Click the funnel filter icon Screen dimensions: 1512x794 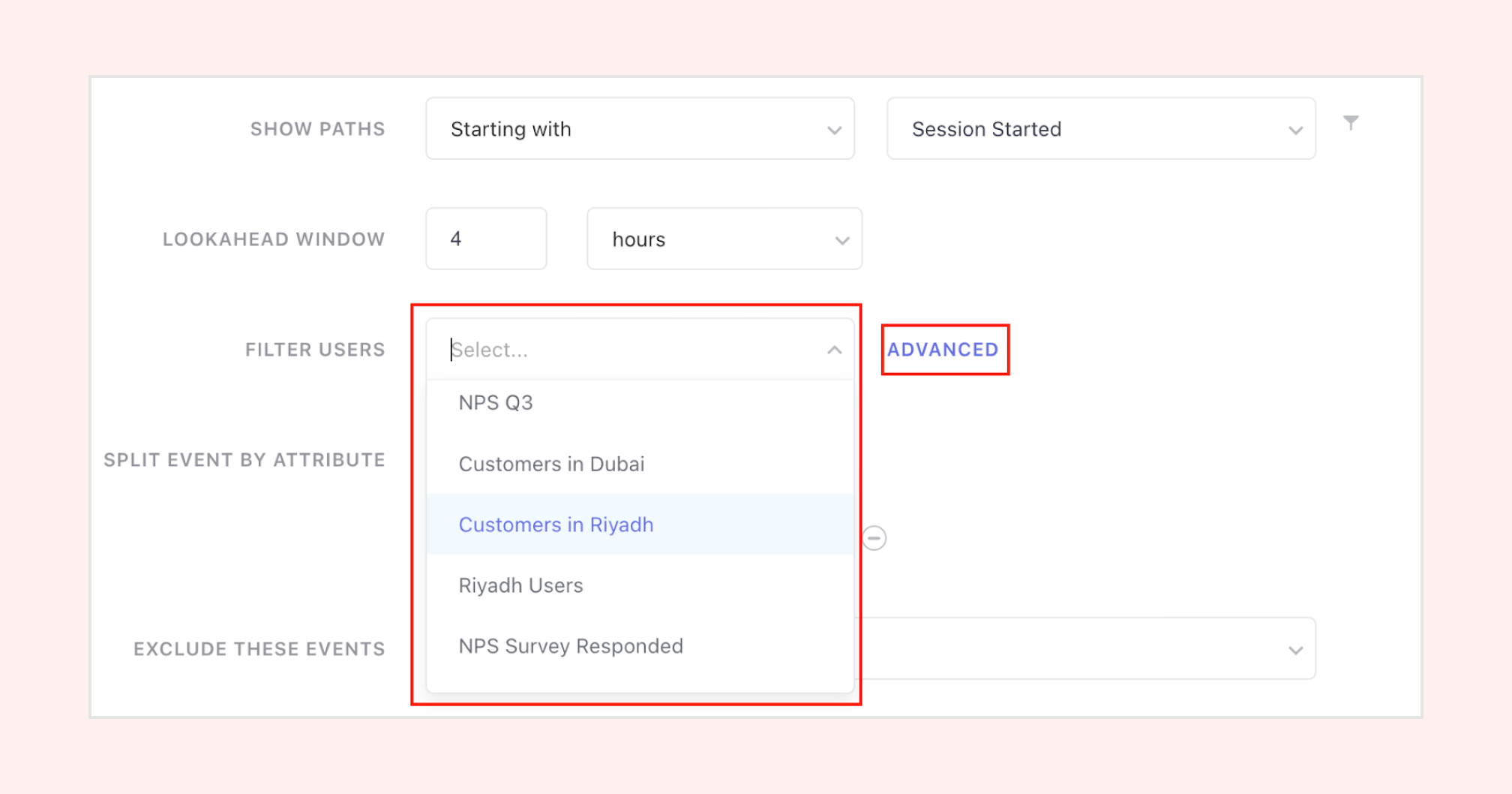[x=1351, y=123]
